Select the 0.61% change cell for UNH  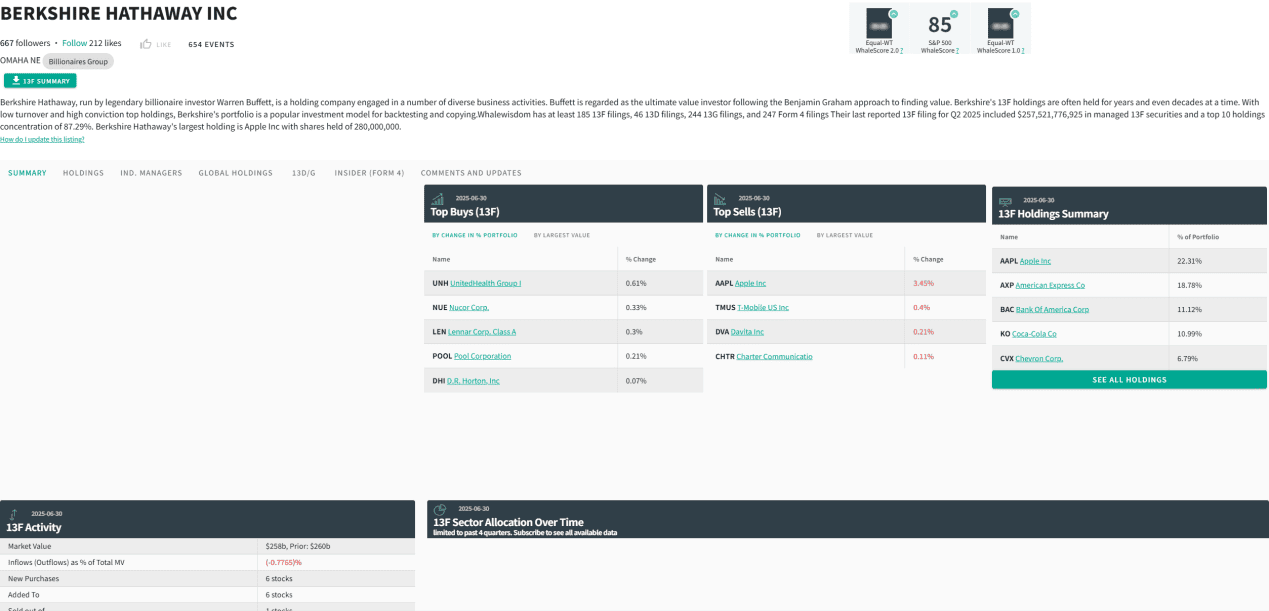coord(660,283)
